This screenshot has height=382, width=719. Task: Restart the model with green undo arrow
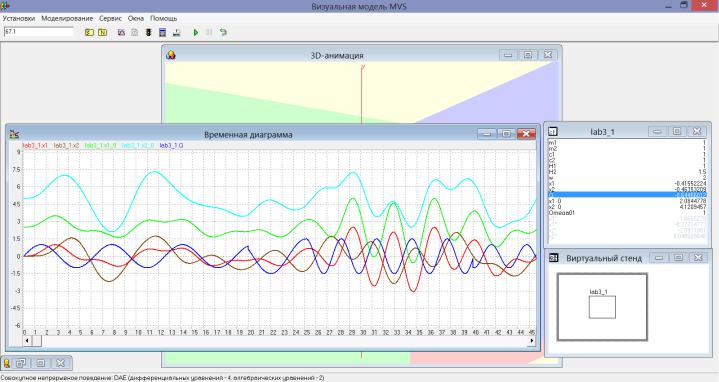pyautogui.click(x=223, y=32)
